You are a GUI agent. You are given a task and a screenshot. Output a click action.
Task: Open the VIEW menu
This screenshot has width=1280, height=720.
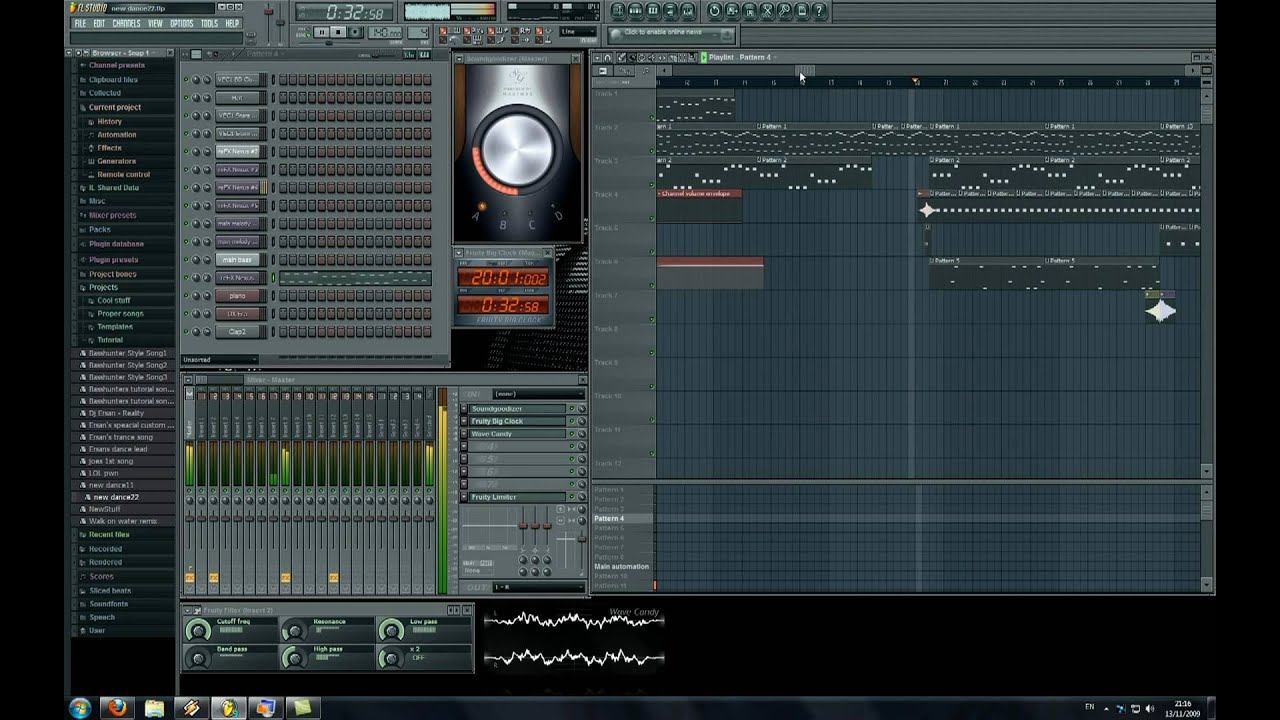[155, 23]
